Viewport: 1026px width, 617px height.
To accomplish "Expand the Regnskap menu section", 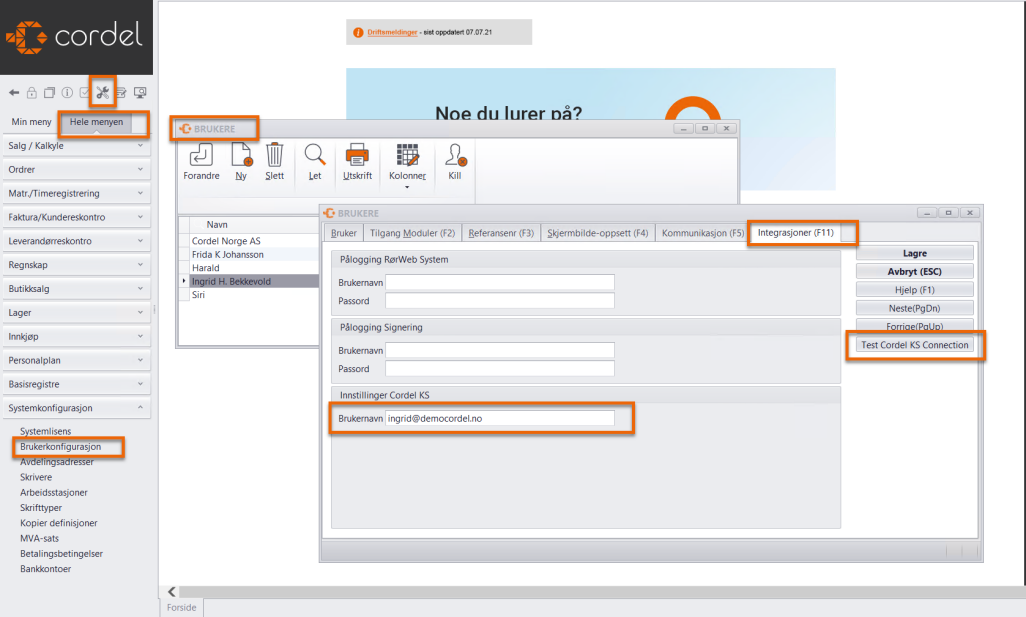I will tap(76, 265).
